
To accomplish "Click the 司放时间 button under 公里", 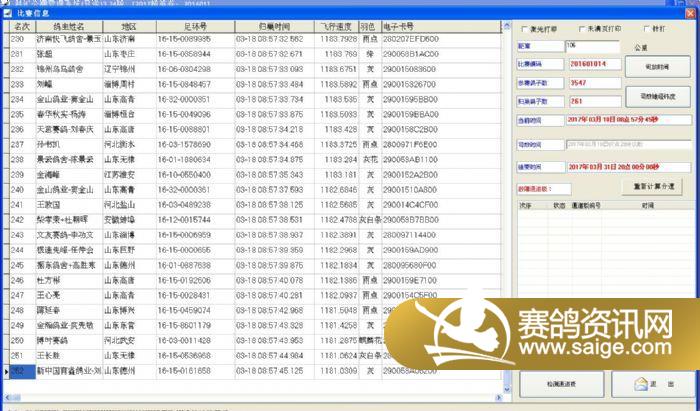I will point(658,67).
